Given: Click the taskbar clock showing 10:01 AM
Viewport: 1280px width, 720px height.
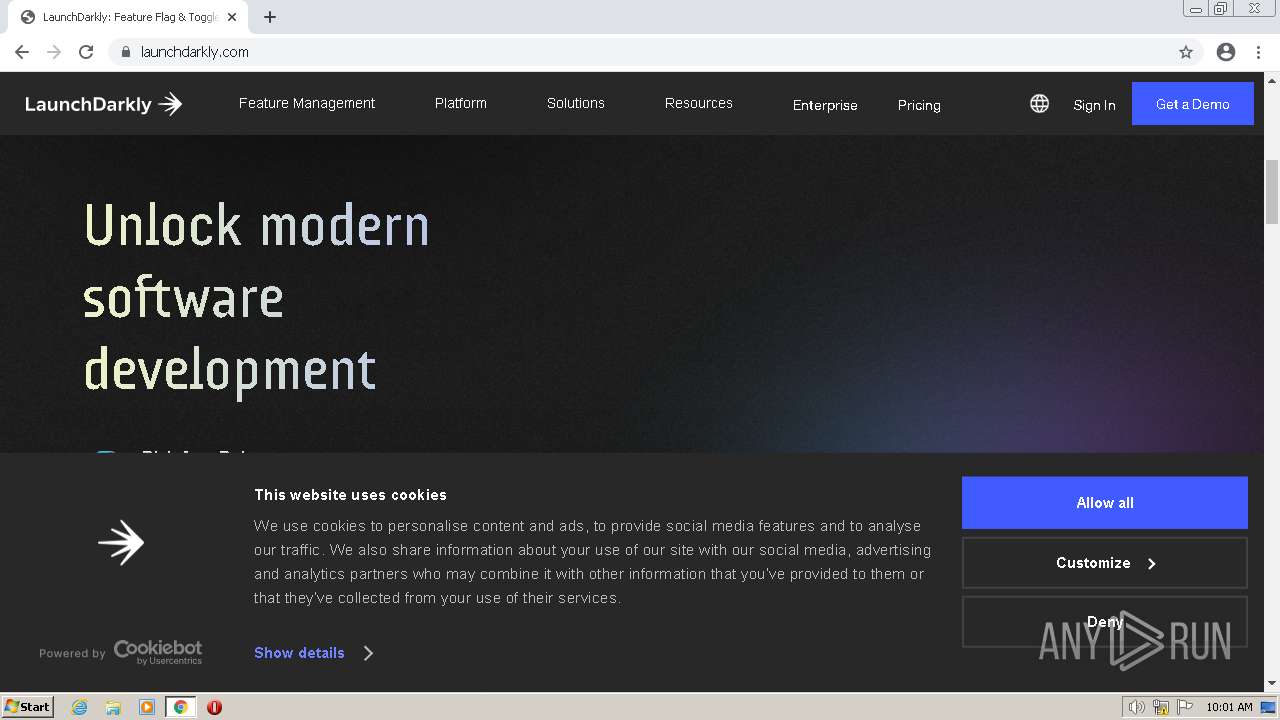Looking at the screenshot, I should pyautogui.click(x=1229, y=707).
